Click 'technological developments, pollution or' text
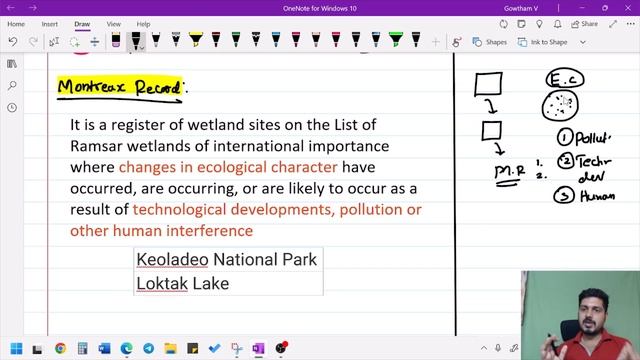 (277, 209)
